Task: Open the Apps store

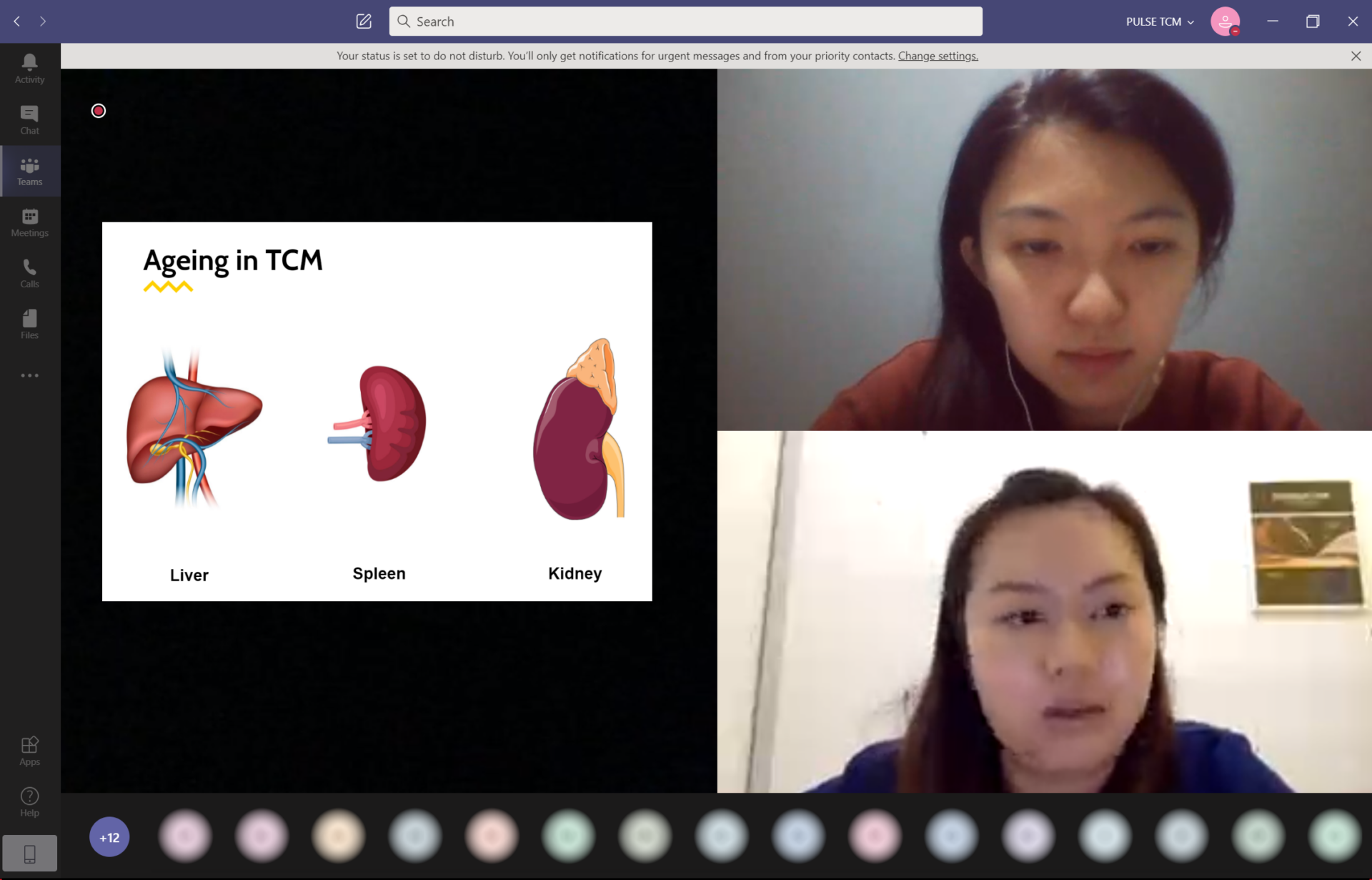Action: [x=29, y=751]
